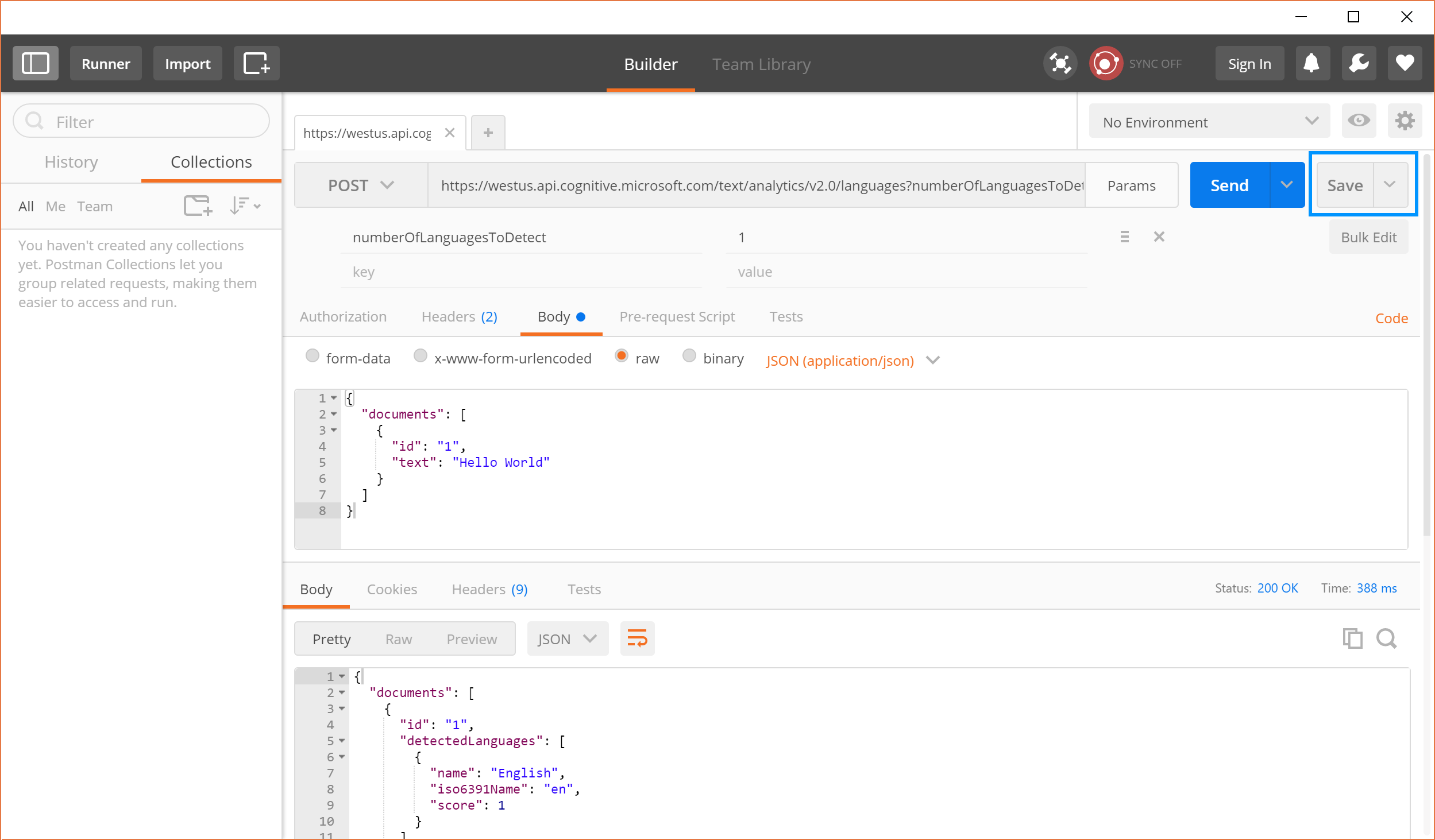
Task: Select form-data body type
Action: click(x=313, y=356)
